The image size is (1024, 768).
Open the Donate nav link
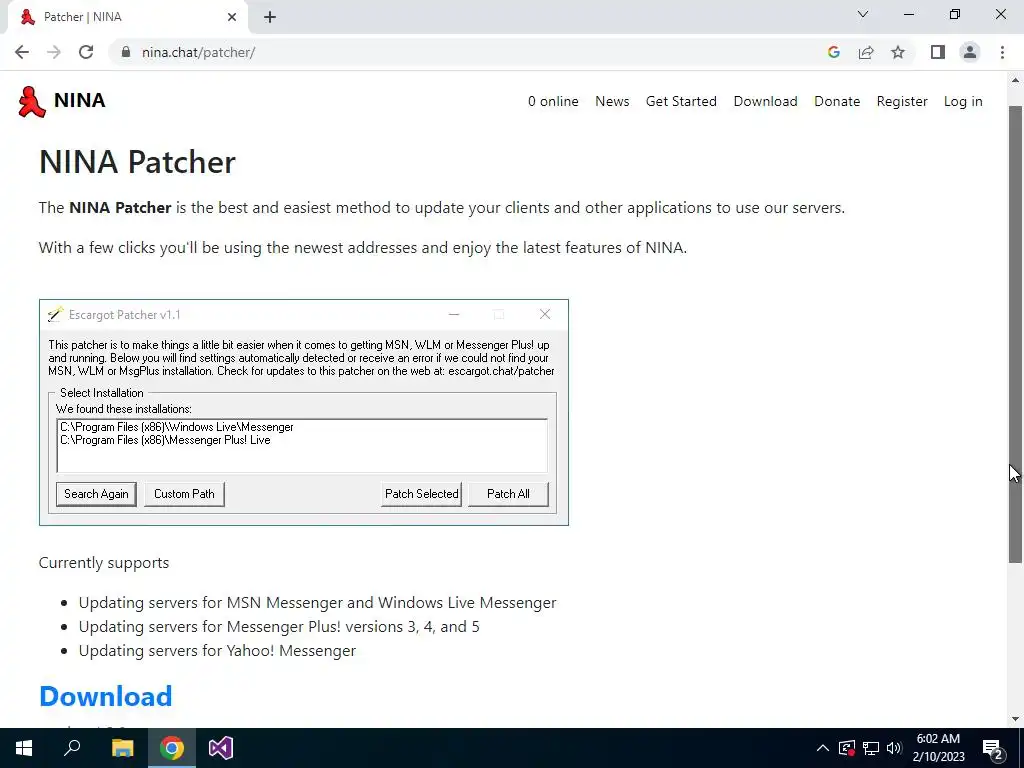[837, 101]
